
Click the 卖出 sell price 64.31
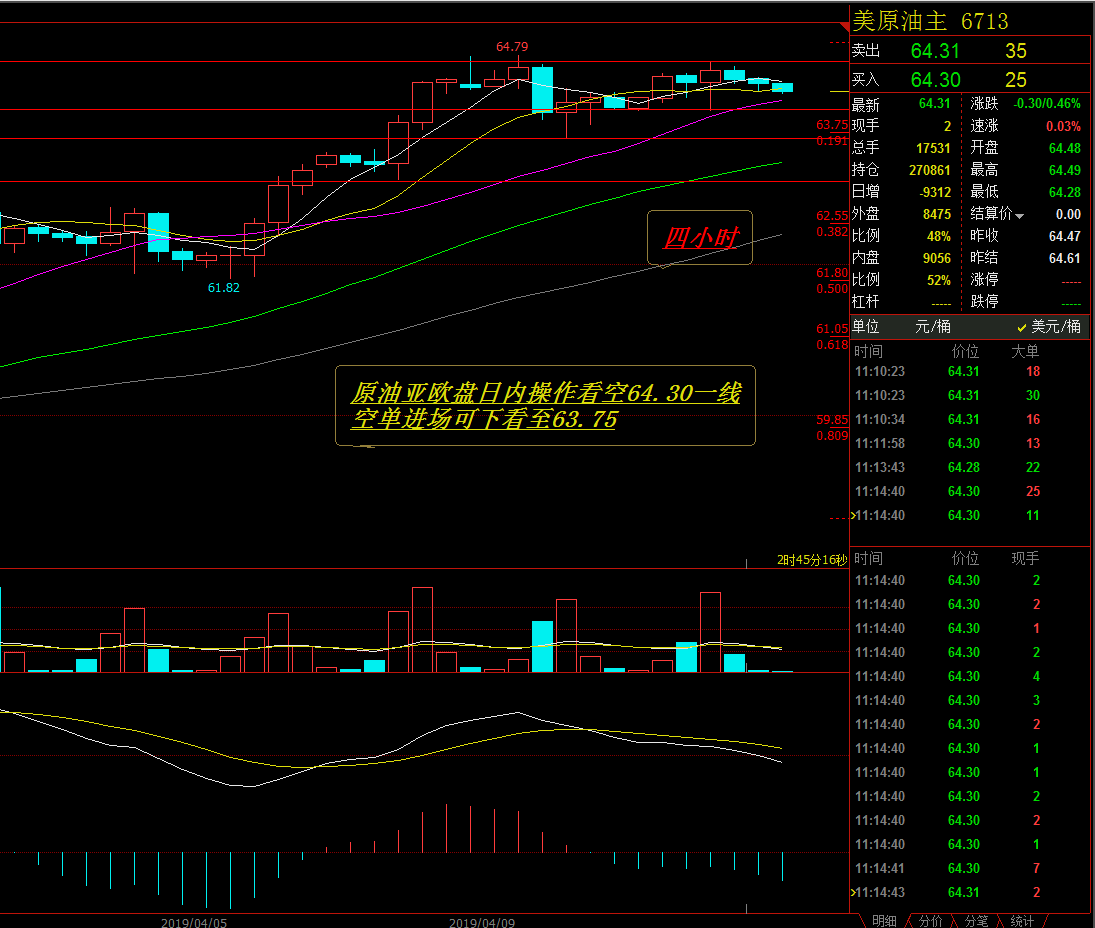(935, 51)
